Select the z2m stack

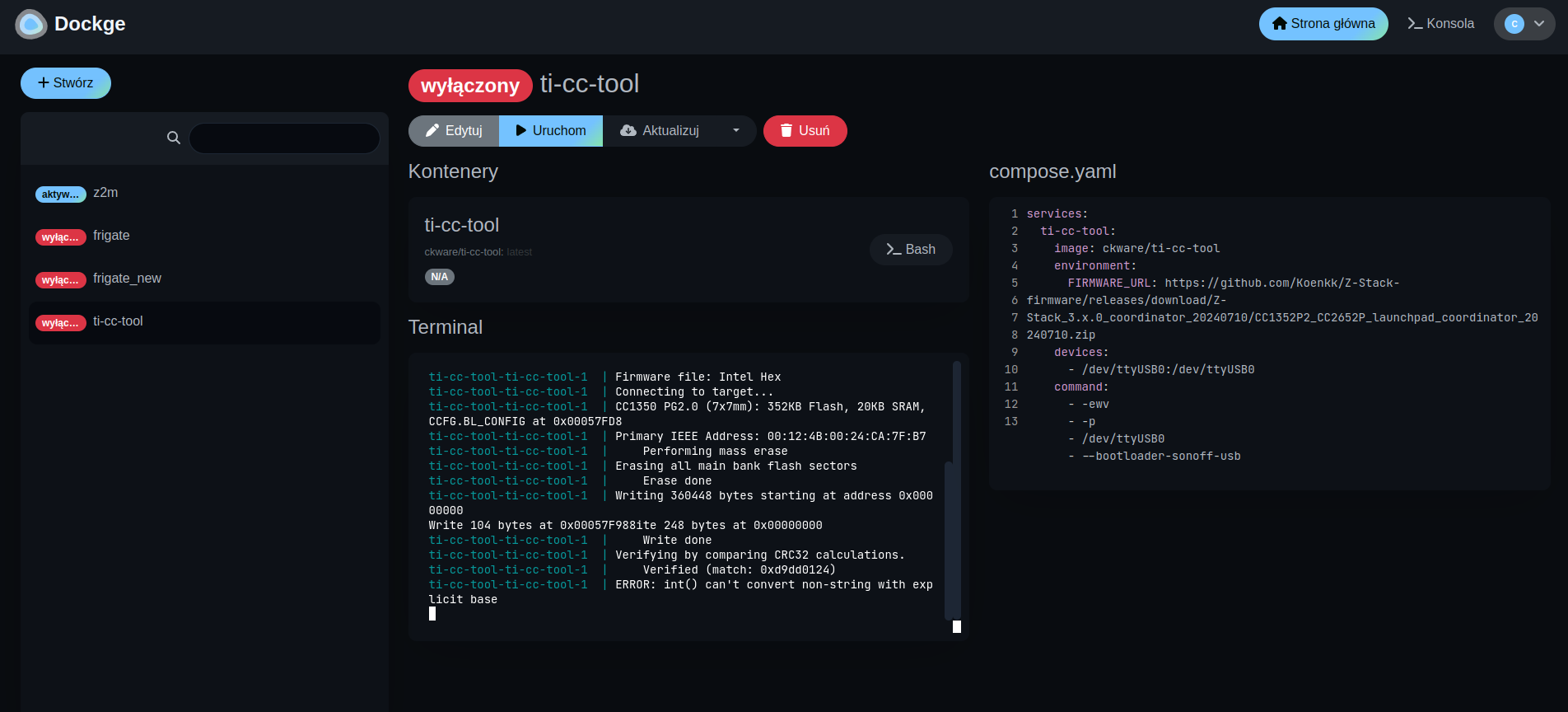tap(204, 194)
